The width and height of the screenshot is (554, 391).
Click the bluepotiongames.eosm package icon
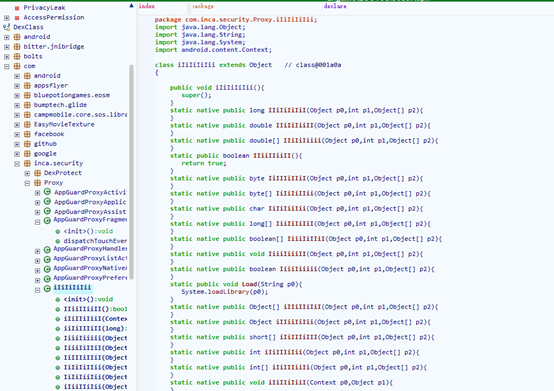[x=27, y=95]
